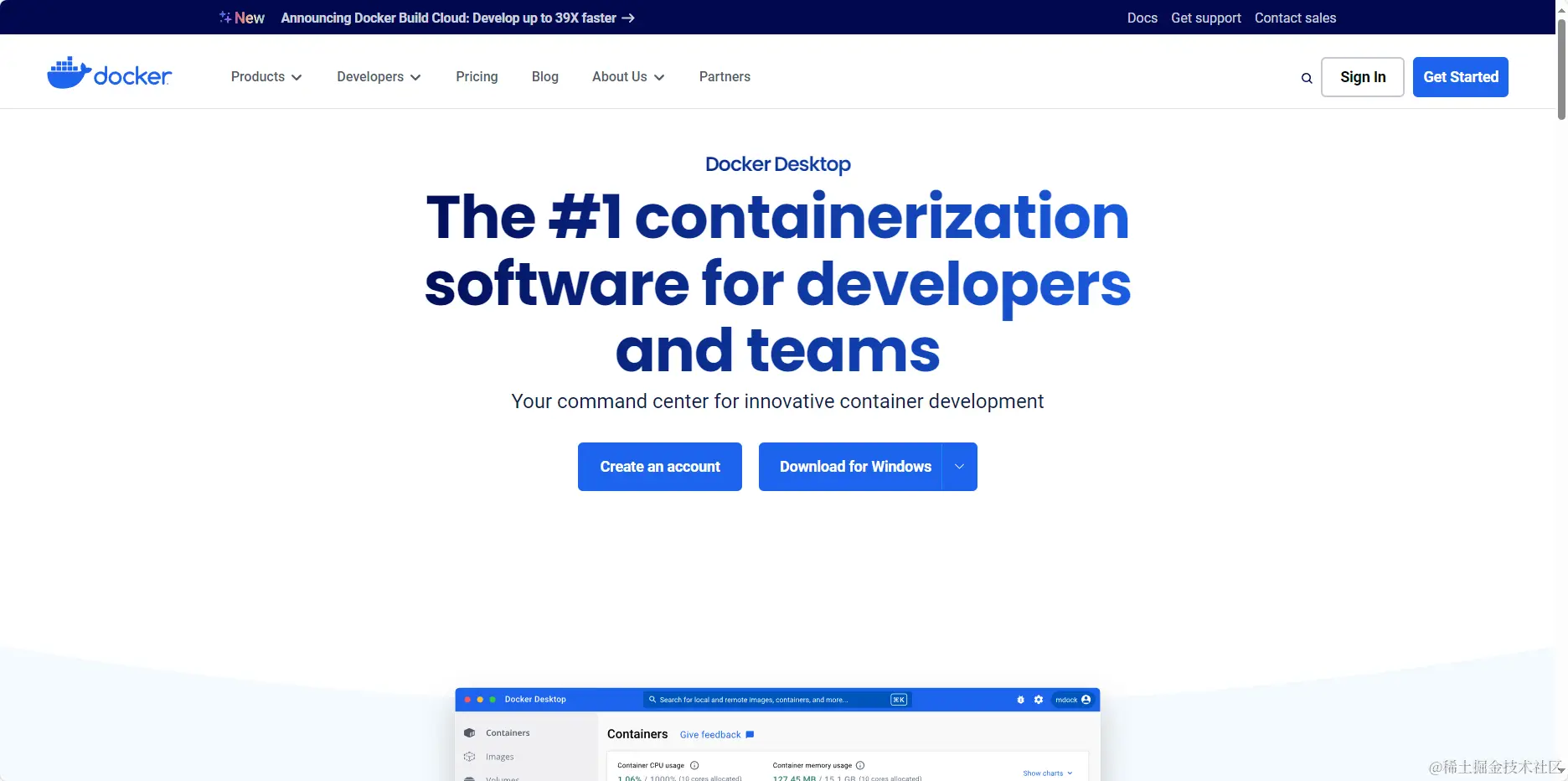Click the Images sidebar icon in preview
The image size is (1568, 781).
click(x=469, y=757)
